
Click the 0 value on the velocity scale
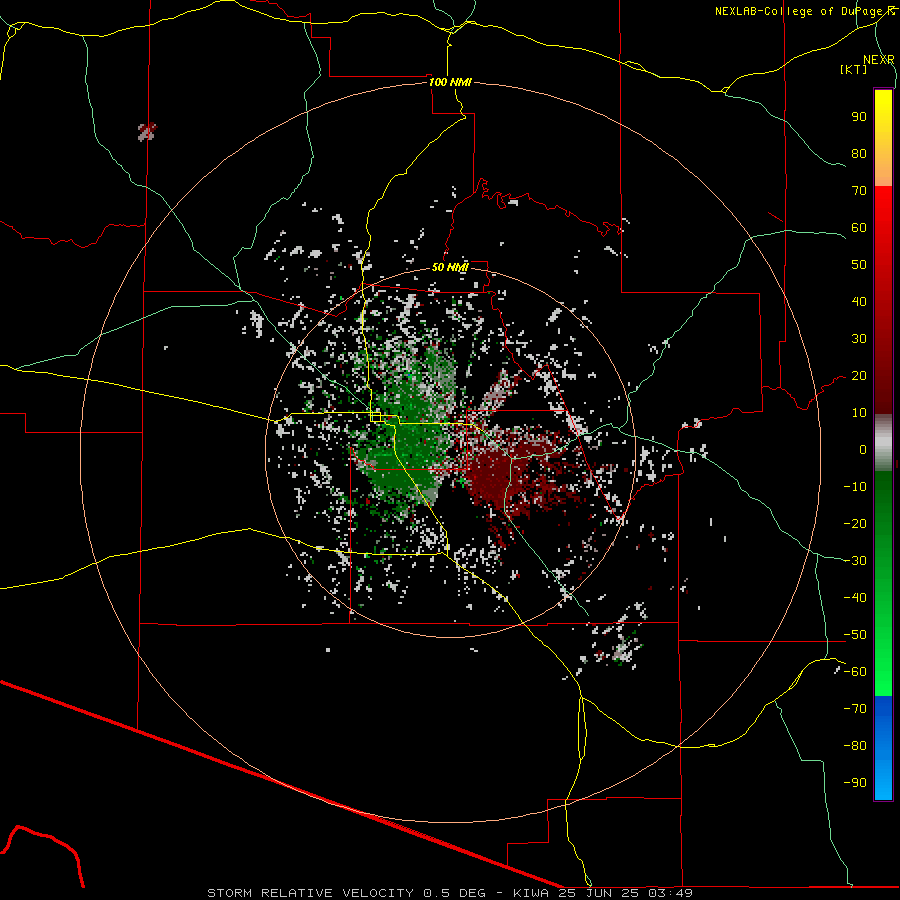point(863,449)
